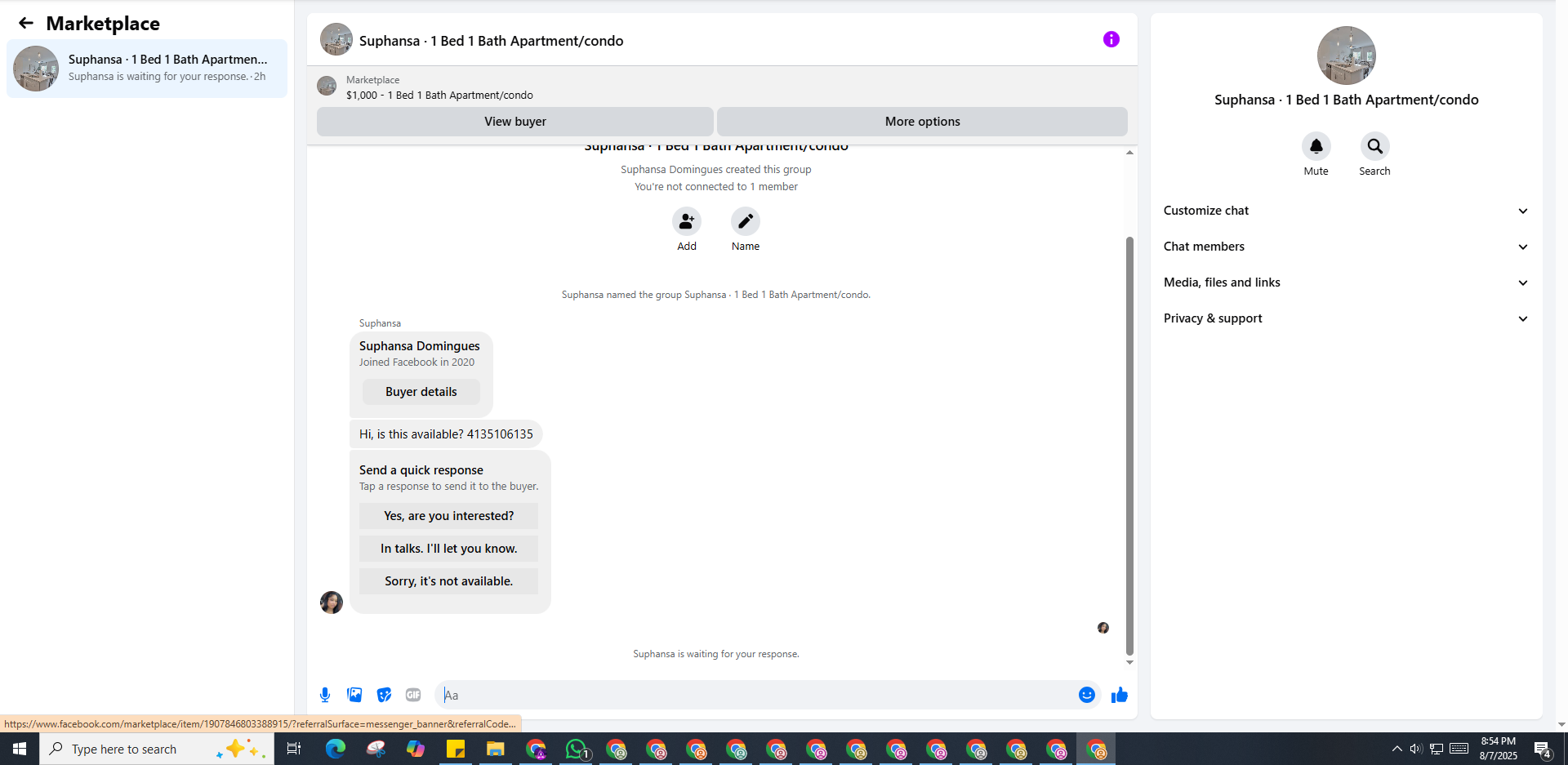
Task: Open Suphansa's small avatar beside quick responses
Action: [x=332, y=603]
